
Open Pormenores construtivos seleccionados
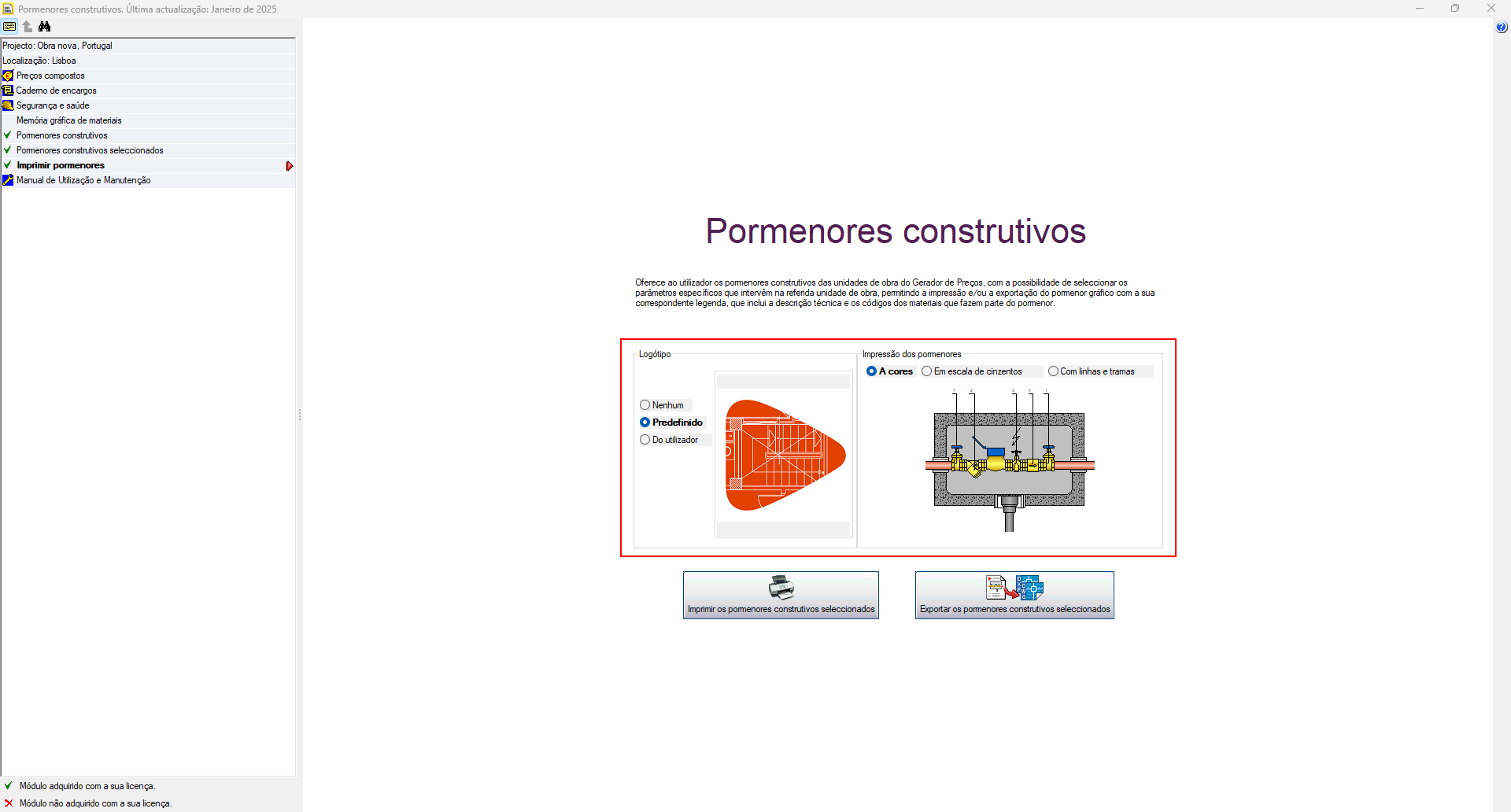148,150
